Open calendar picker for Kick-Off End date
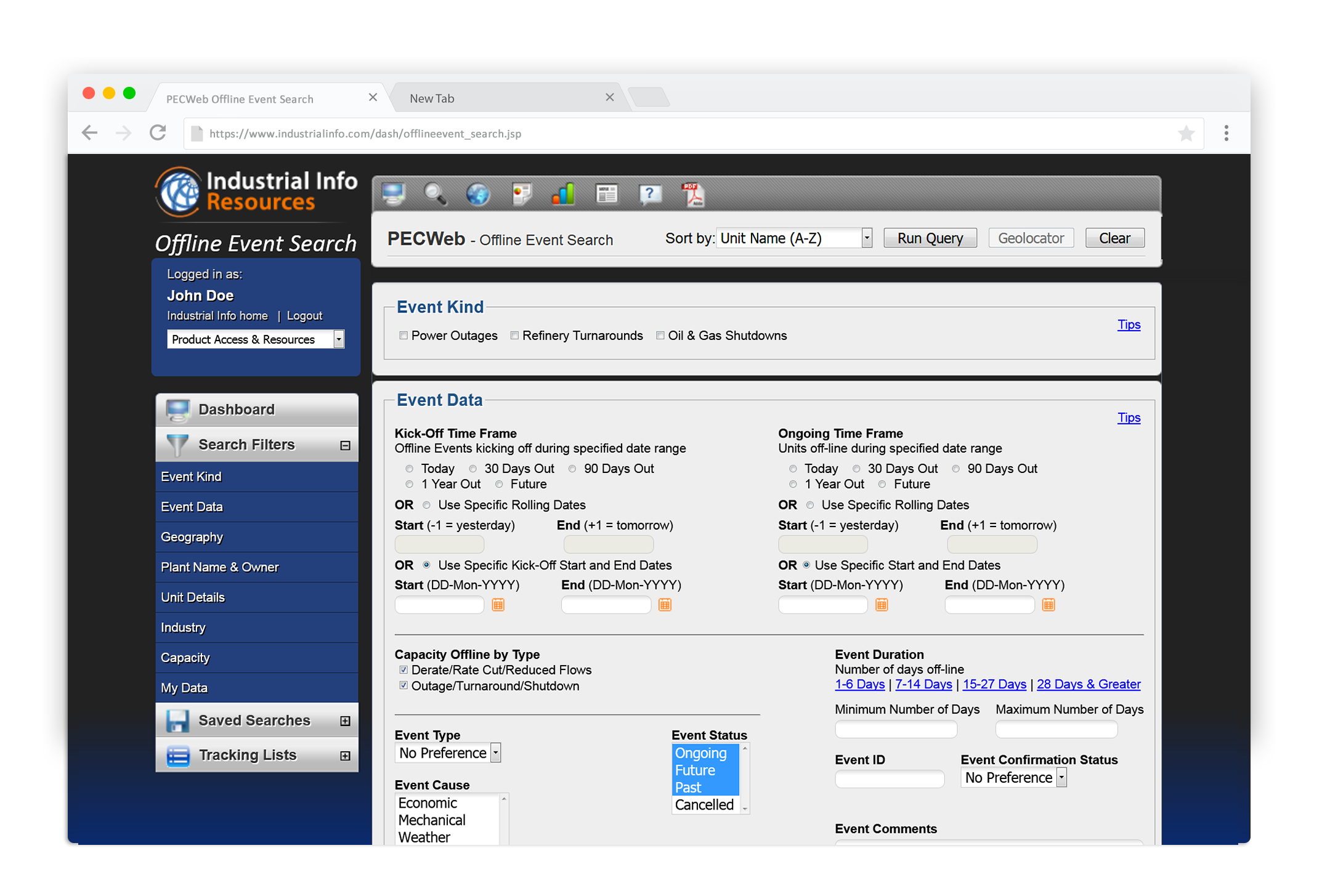Viewport: 1322px width, 896px height. coord(665,605)
